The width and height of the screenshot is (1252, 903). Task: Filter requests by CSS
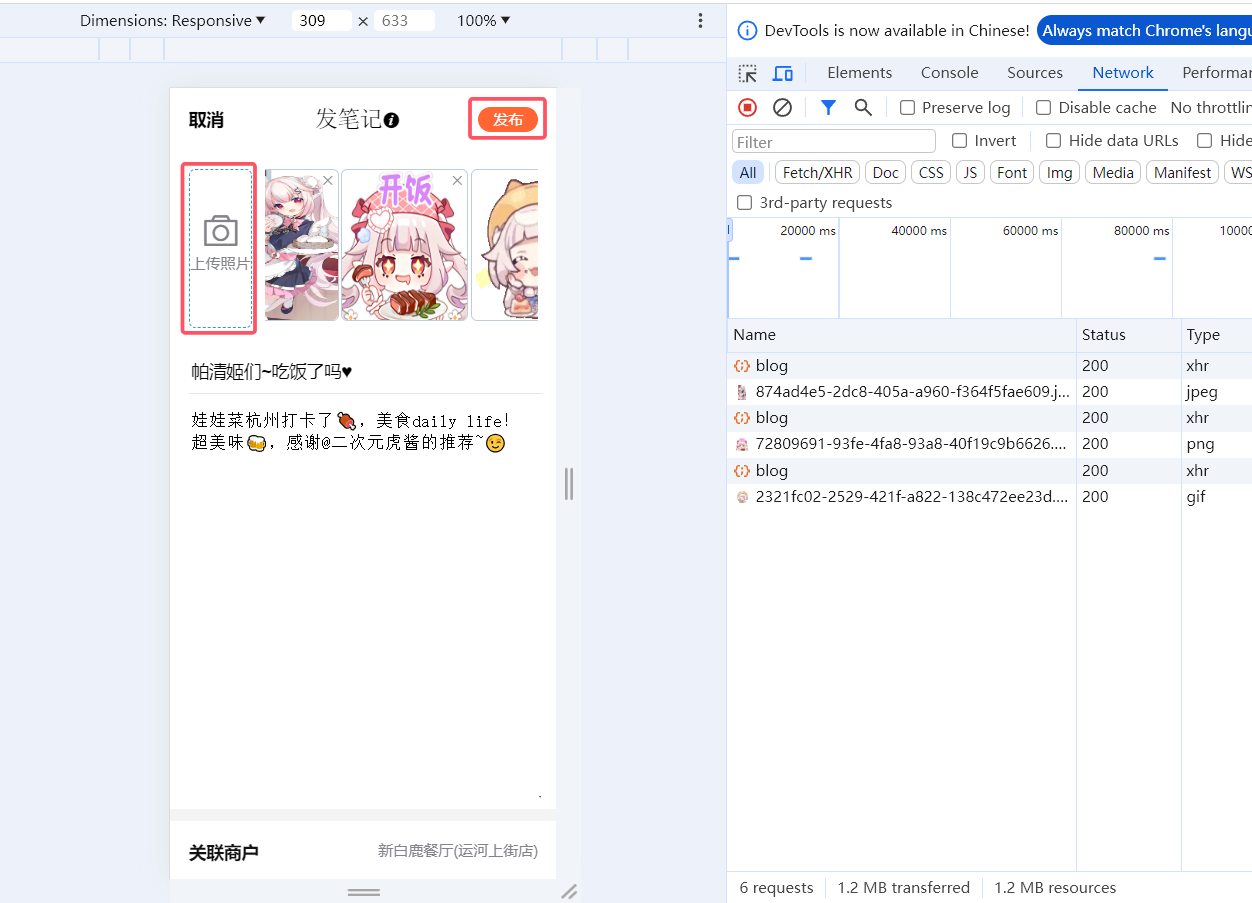[931, 173]
